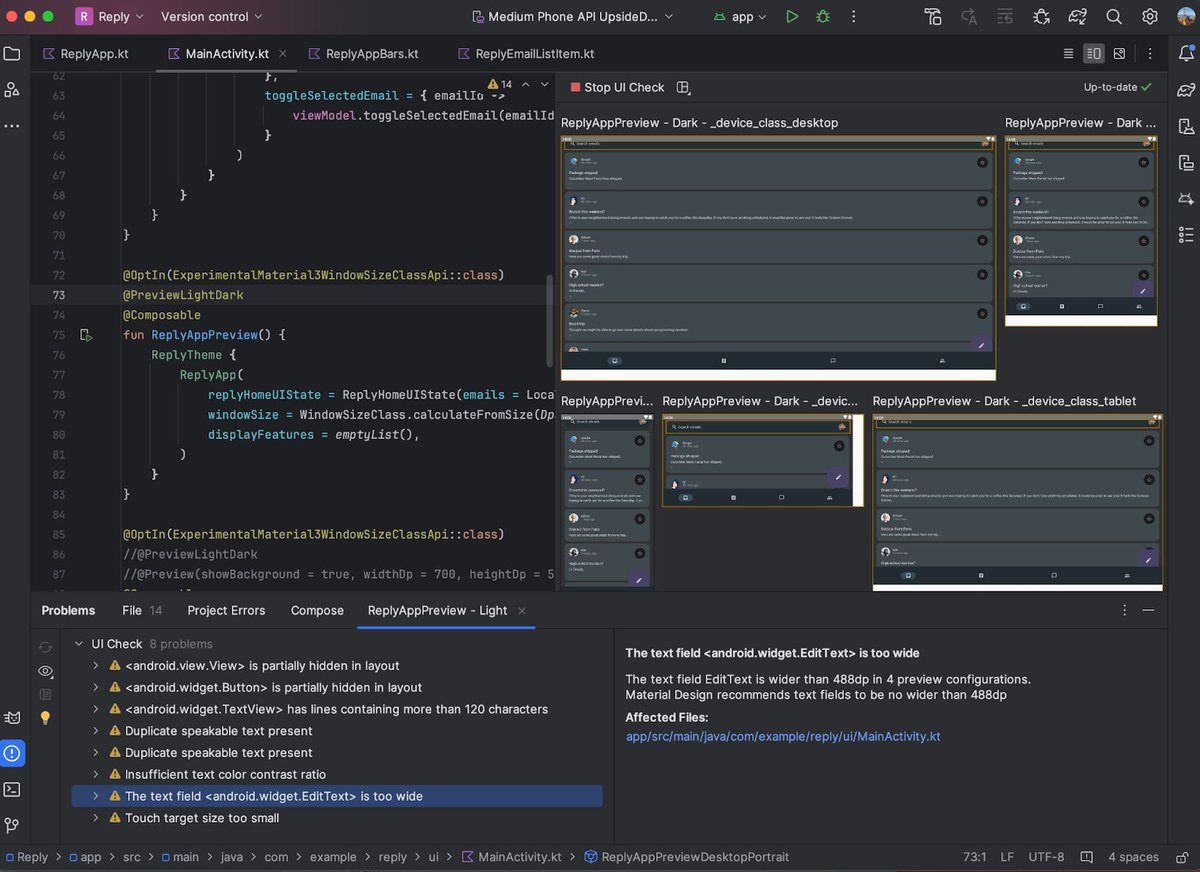Switch editor to Design-only view mode
Screen dimensions: 1200x872
(x=1119, y=54)
